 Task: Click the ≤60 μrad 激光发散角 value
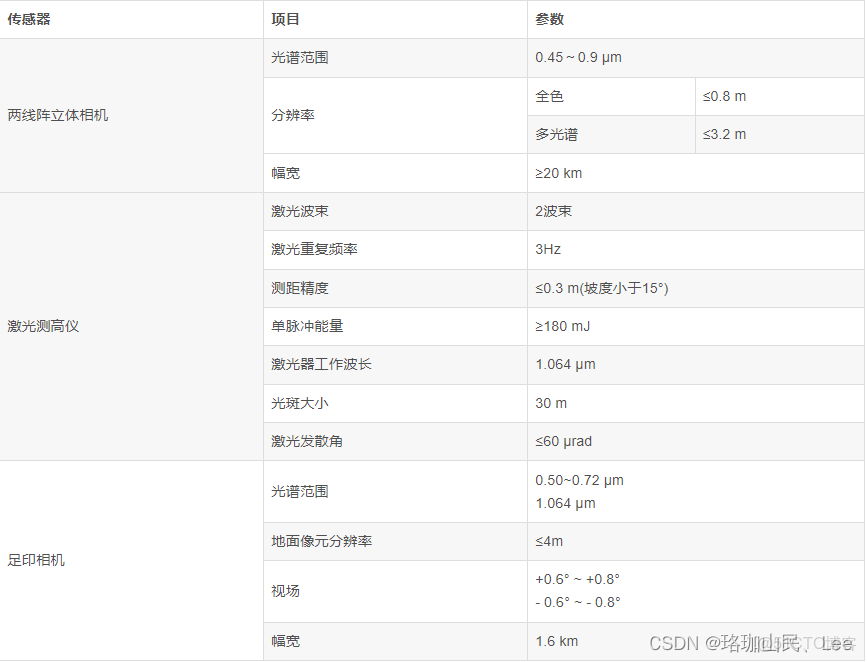(562, 441)
